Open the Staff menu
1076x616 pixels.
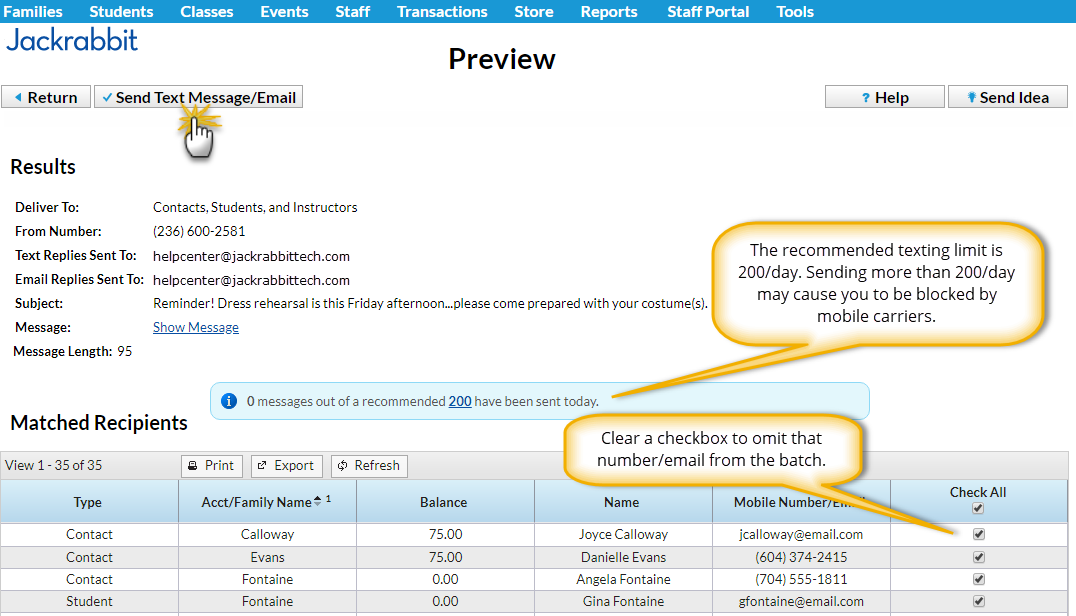(x=353, y=12)
